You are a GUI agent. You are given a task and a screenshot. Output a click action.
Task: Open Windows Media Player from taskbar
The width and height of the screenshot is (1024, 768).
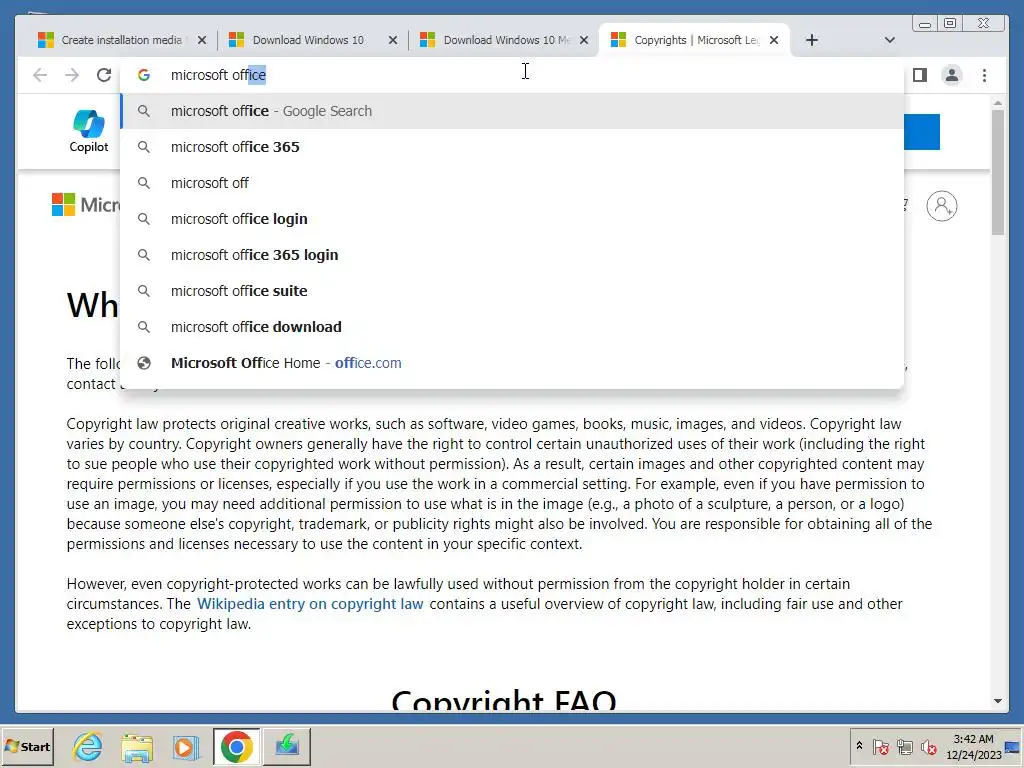186,746
